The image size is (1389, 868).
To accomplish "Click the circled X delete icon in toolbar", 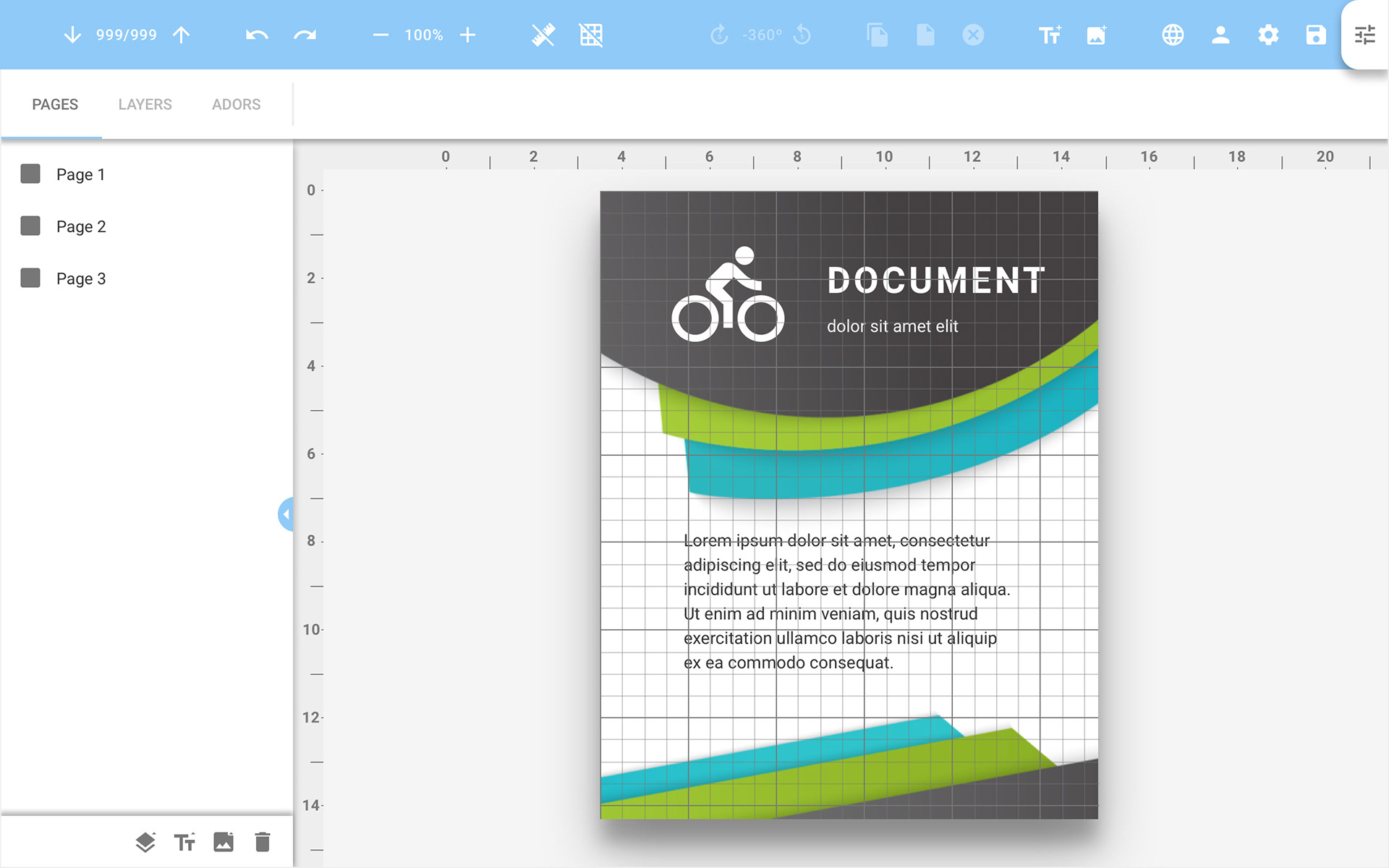I will pos(973,35).
